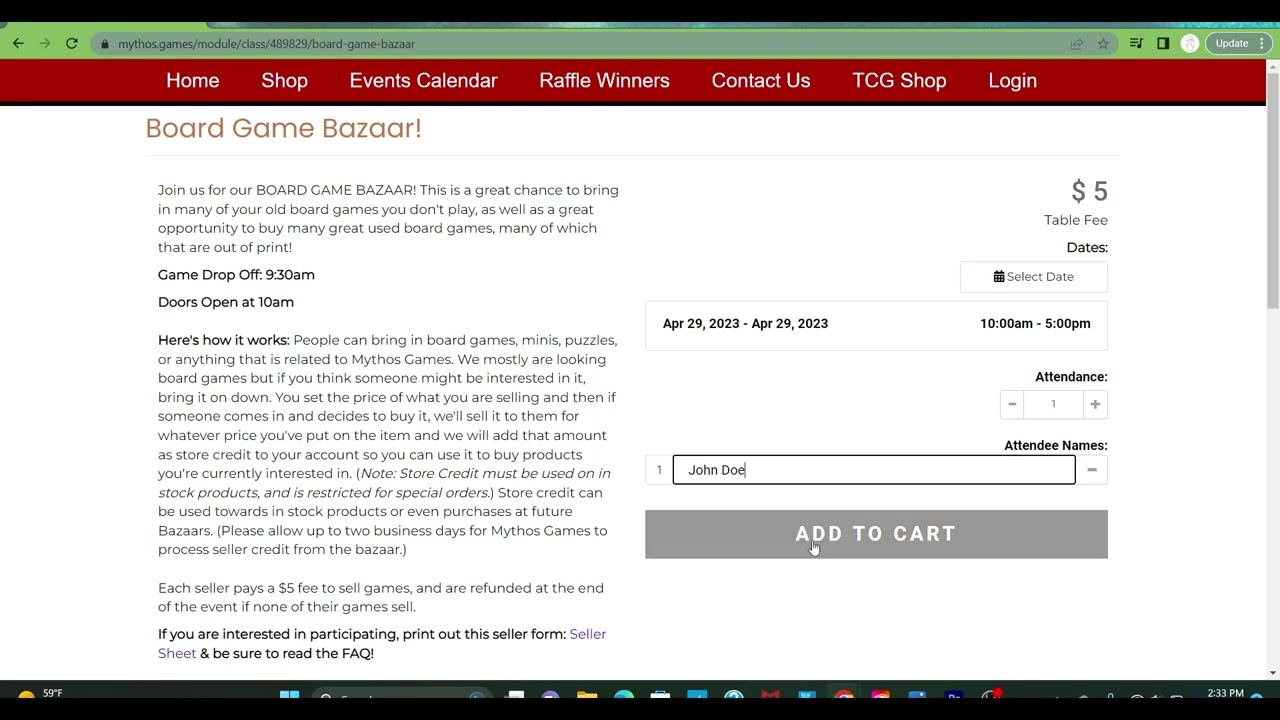Image resolution: width=1280 pixels, height=720 pixels.
Task: Reload the page with the refresh icon
Action: 72,43
